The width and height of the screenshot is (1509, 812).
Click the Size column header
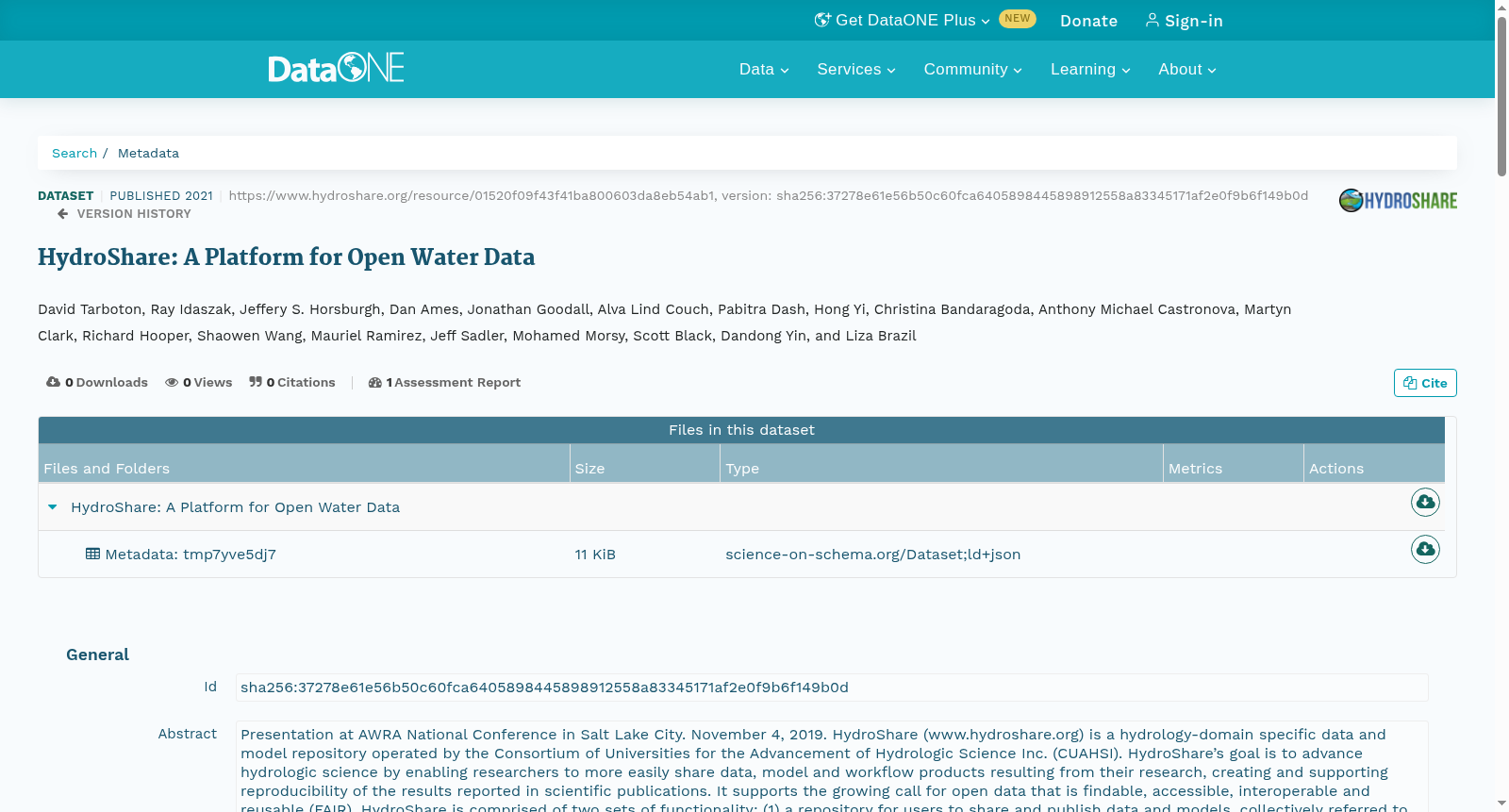(645, 464)
